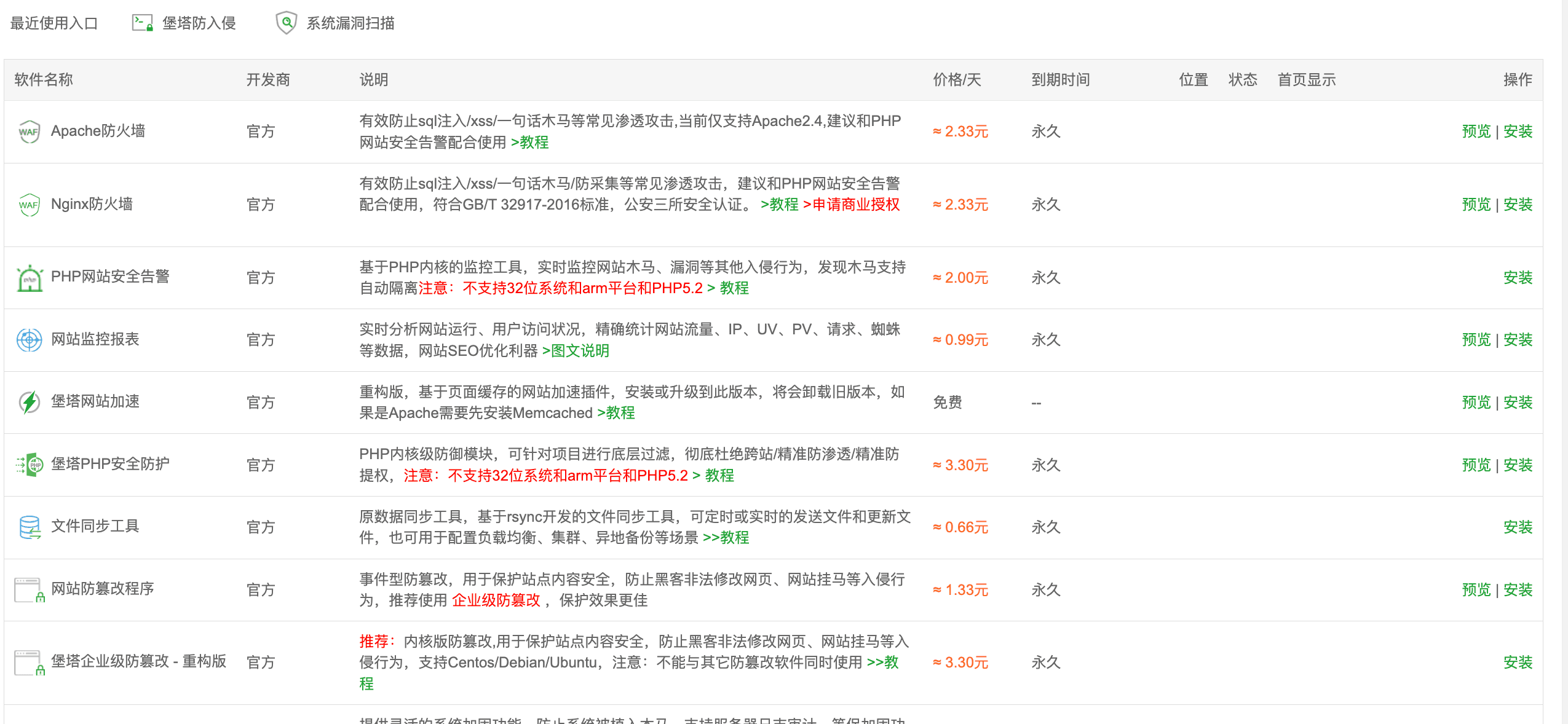Click the 说明 column header

click(374, 80)
